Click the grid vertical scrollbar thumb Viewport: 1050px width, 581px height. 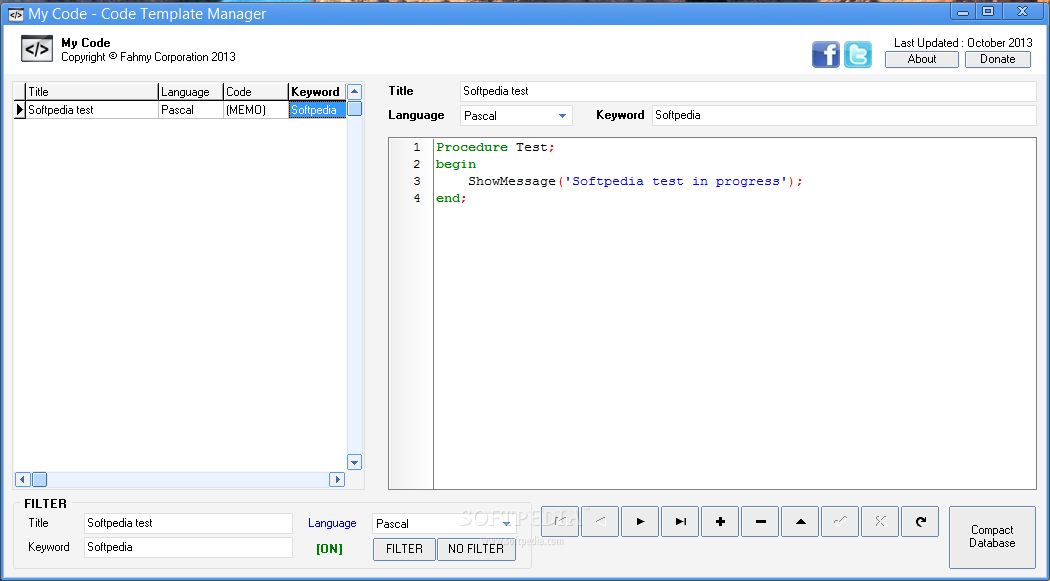[355, 108]
